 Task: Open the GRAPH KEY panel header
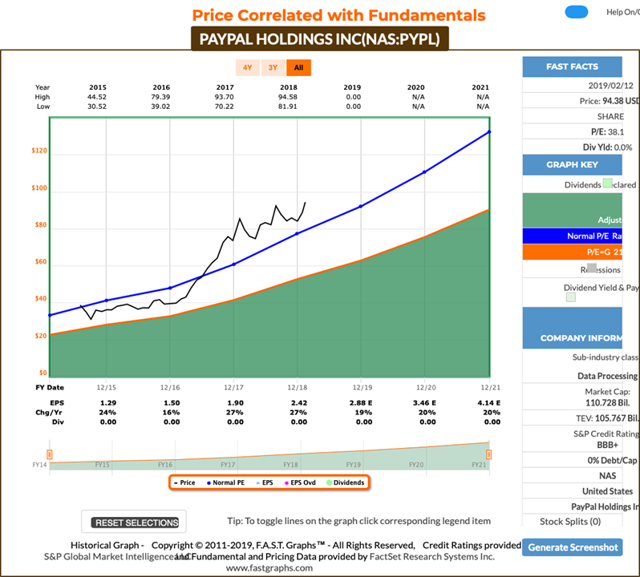point(572,165)
